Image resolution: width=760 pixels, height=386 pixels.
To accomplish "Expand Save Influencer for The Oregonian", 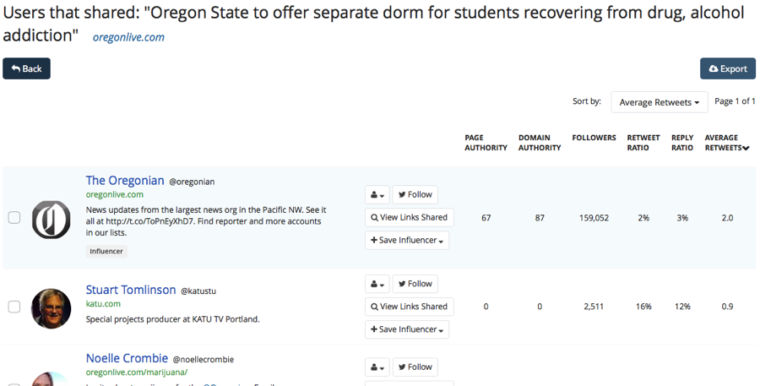I will pyautogui.click(x=407, y=240).
